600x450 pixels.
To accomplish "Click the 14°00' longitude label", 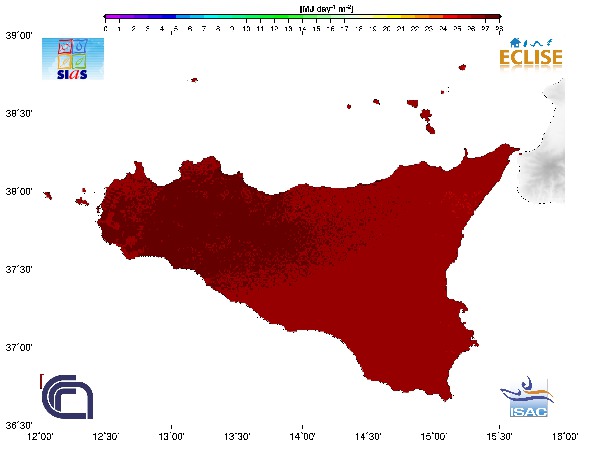I will [x=303, y=436].
